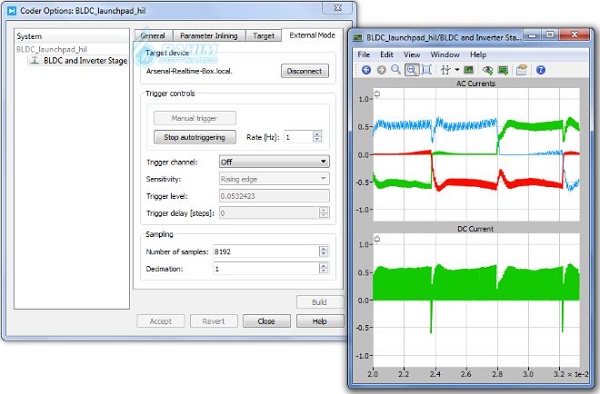Screen dimensions: 600x394
Task: Click the Disconnect button
Action: [x=305, y=71]
